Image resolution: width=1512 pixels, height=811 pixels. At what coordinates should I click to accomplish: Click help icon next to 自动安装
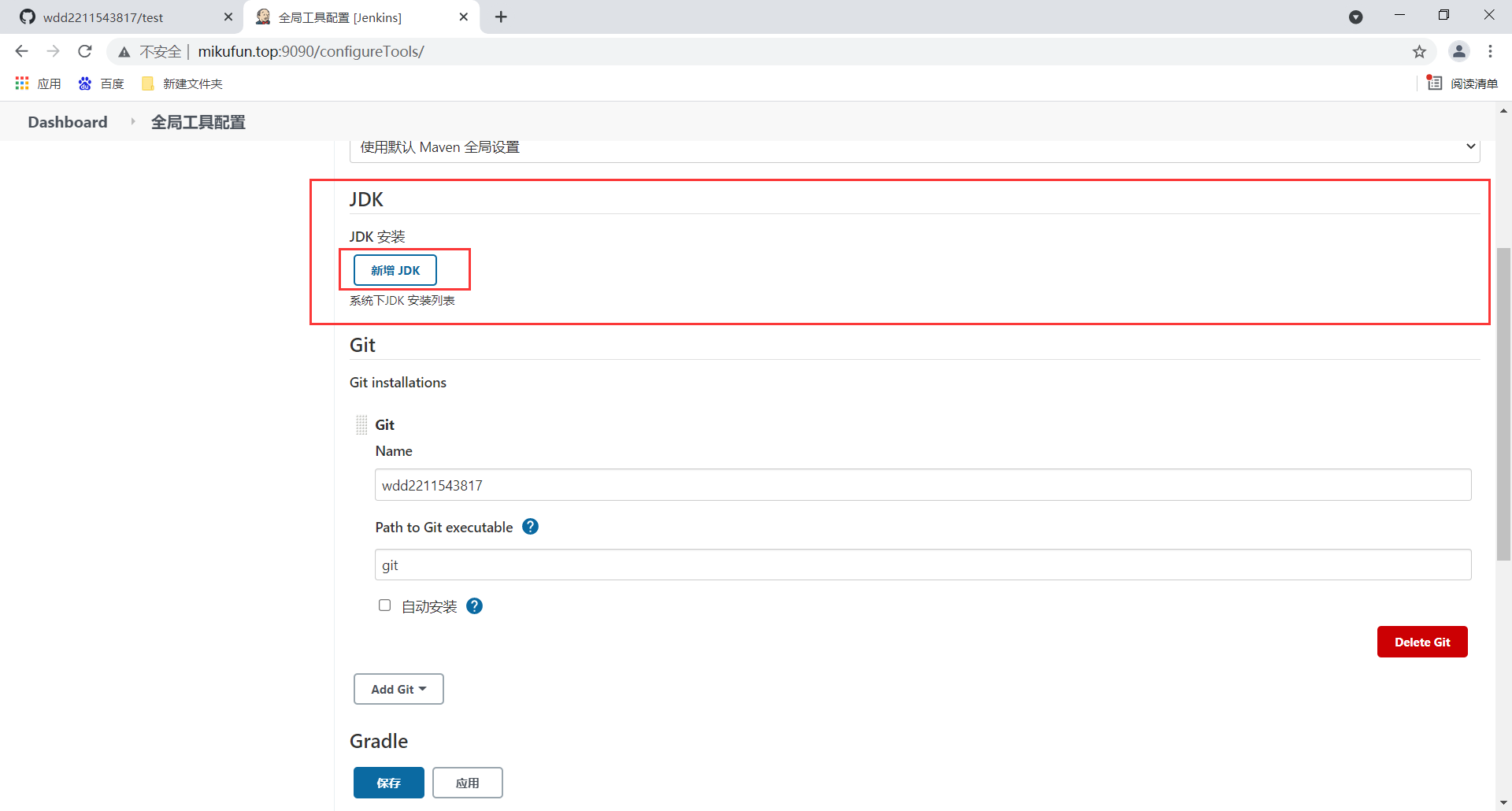[474, 605]
